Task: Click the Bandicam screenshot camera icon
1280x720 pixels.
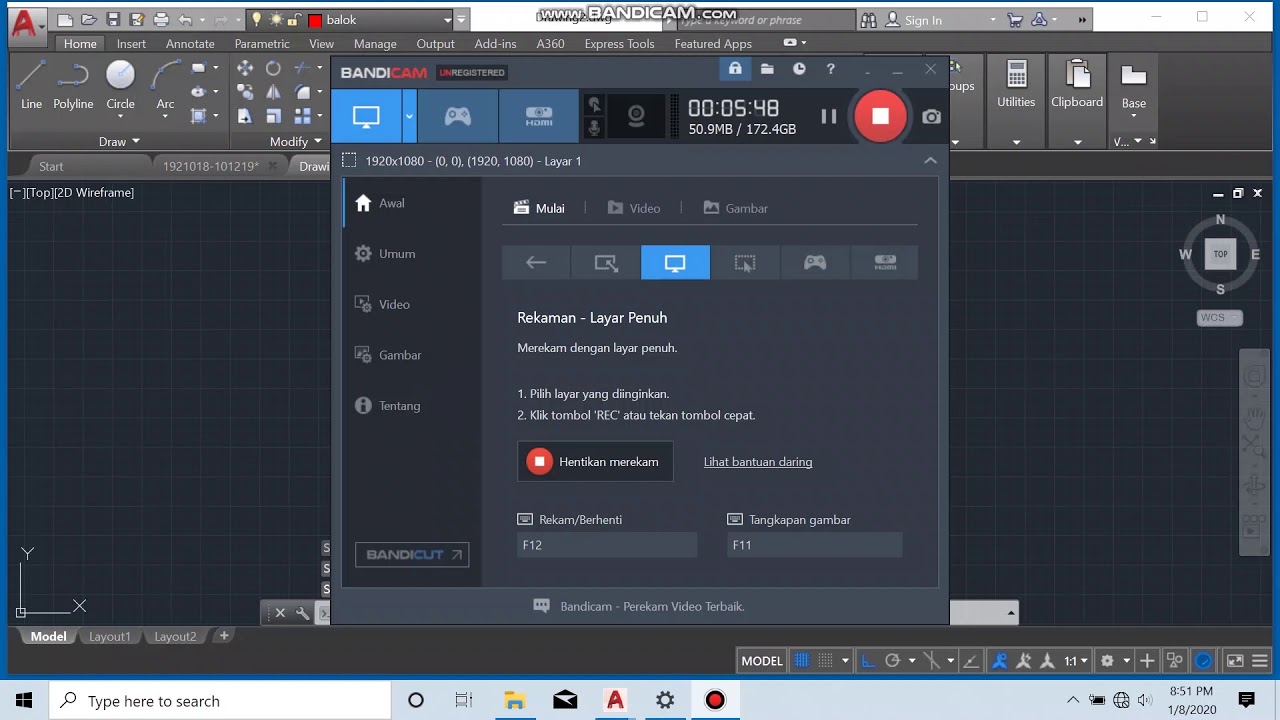Action: (x=932, y=117)
